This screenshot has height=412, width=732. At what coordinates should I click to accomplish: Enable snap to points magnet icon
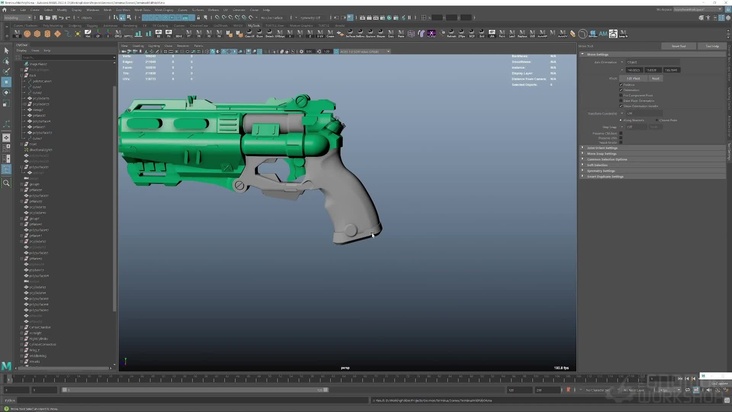click(x=231, y=18)
